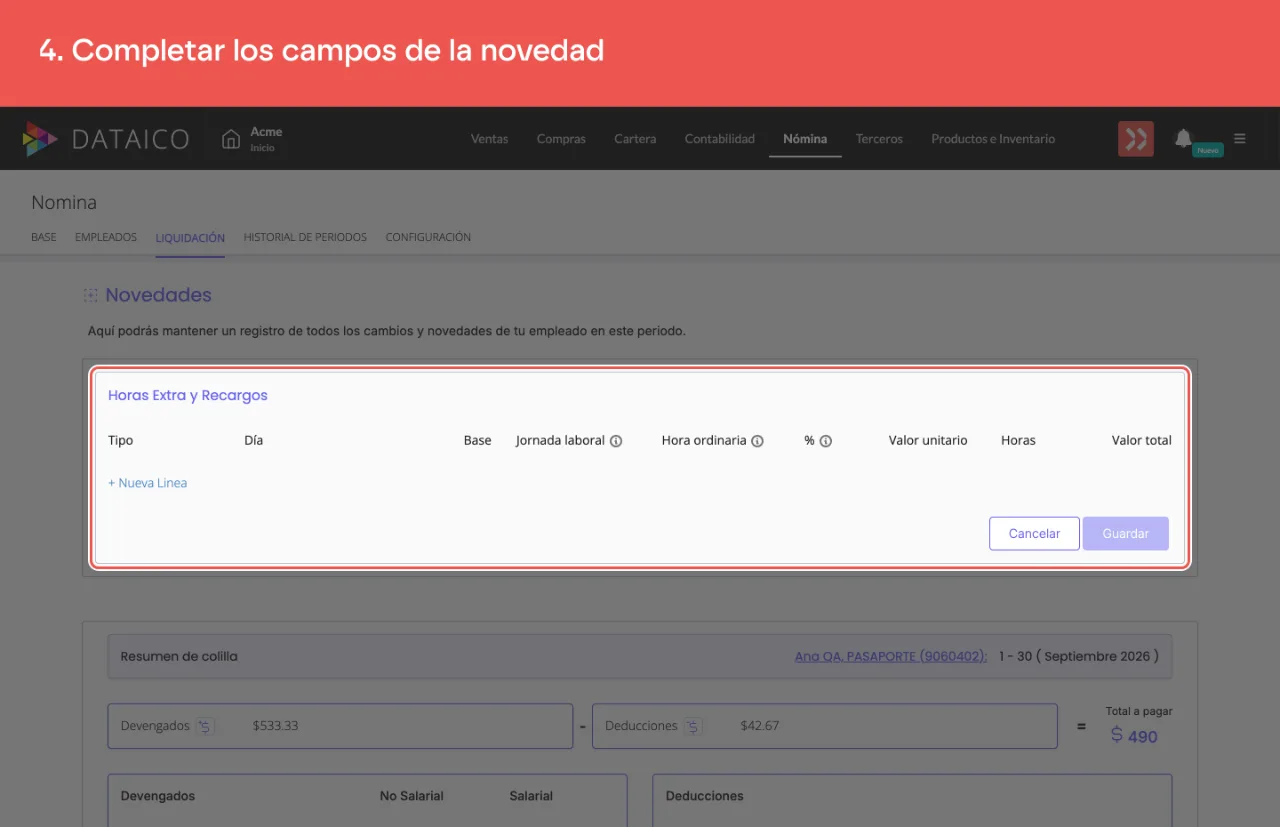Open the Contabilidad menu
The width and height of the screenshot is (1280, 827).
pyautogui.click(x=720, y=139)
